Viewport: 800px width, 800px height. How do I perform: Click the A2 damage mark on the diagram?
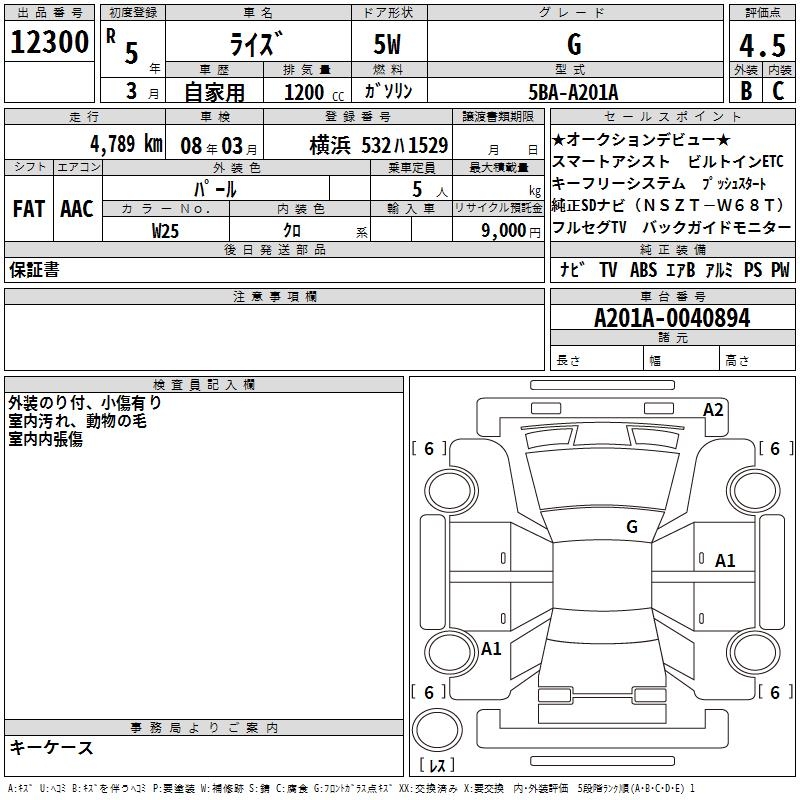713,410
